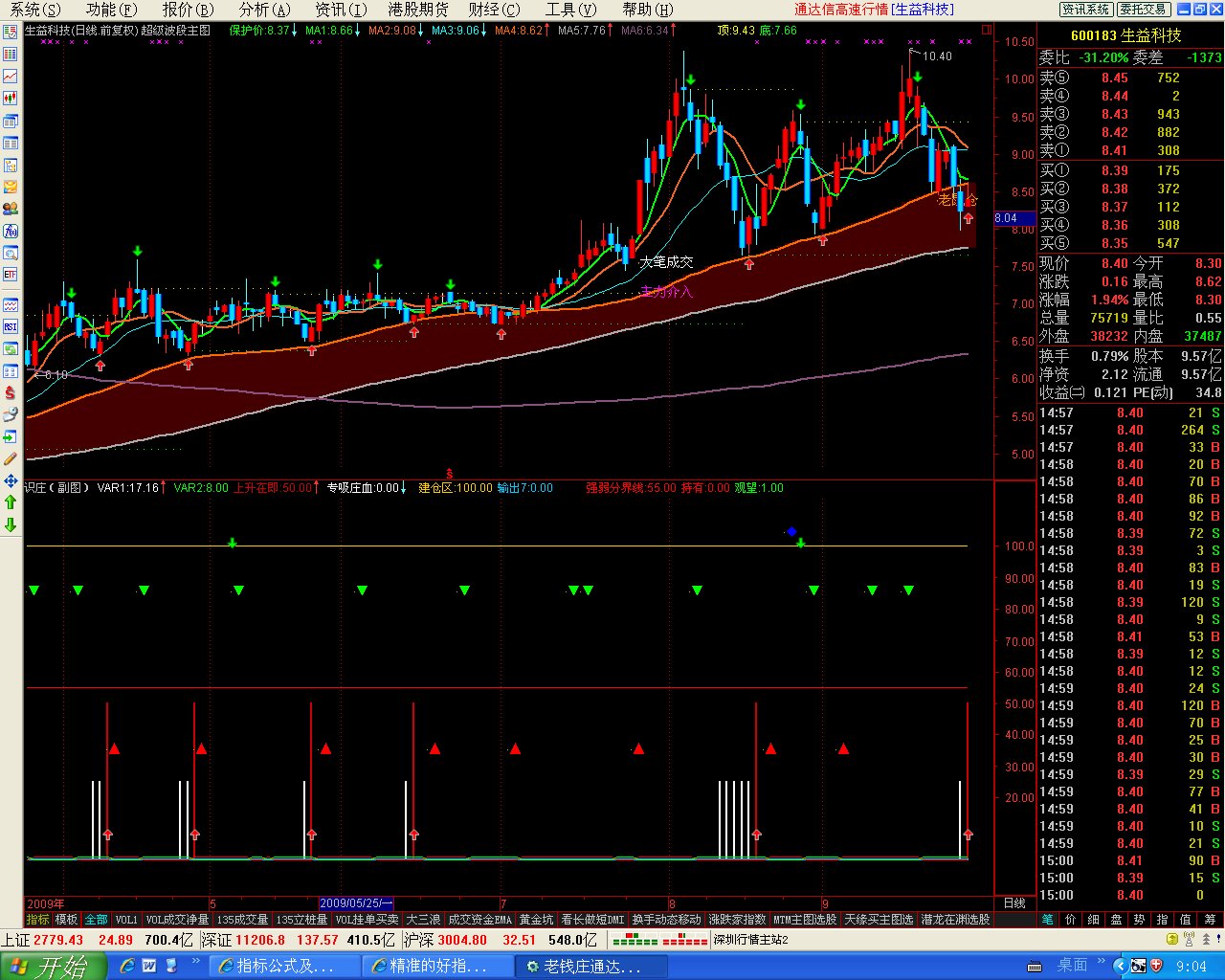Select the 势 tab in right panel
The height and width of the screenshot is (980, 1225).
pos(1140,919)
